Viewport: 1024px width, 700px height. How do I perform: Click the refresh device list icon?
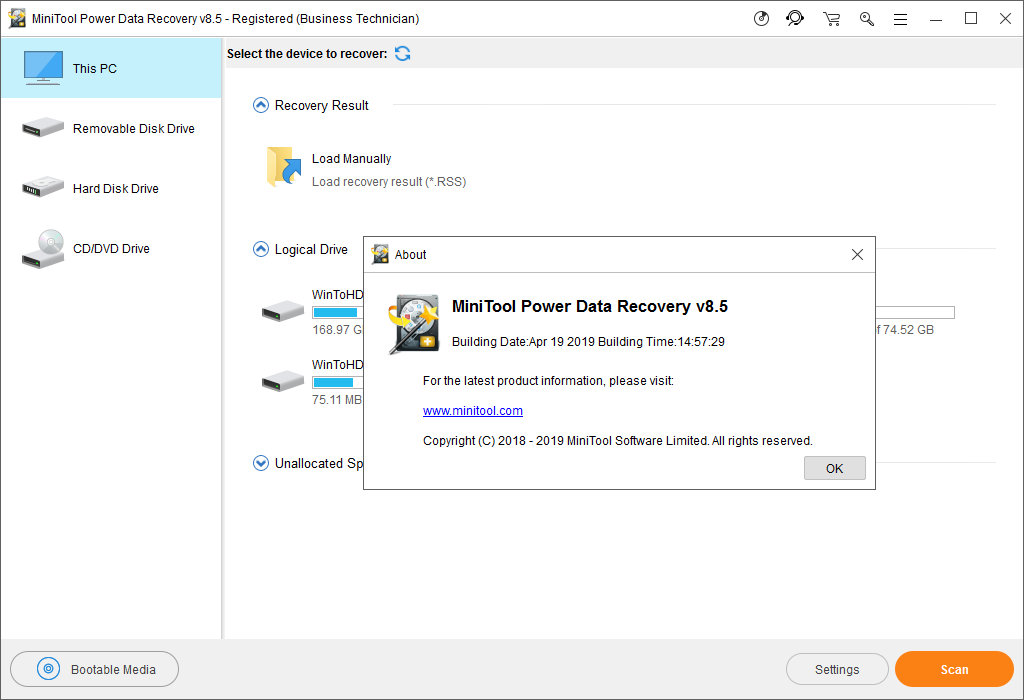click(x=402, y=54)
